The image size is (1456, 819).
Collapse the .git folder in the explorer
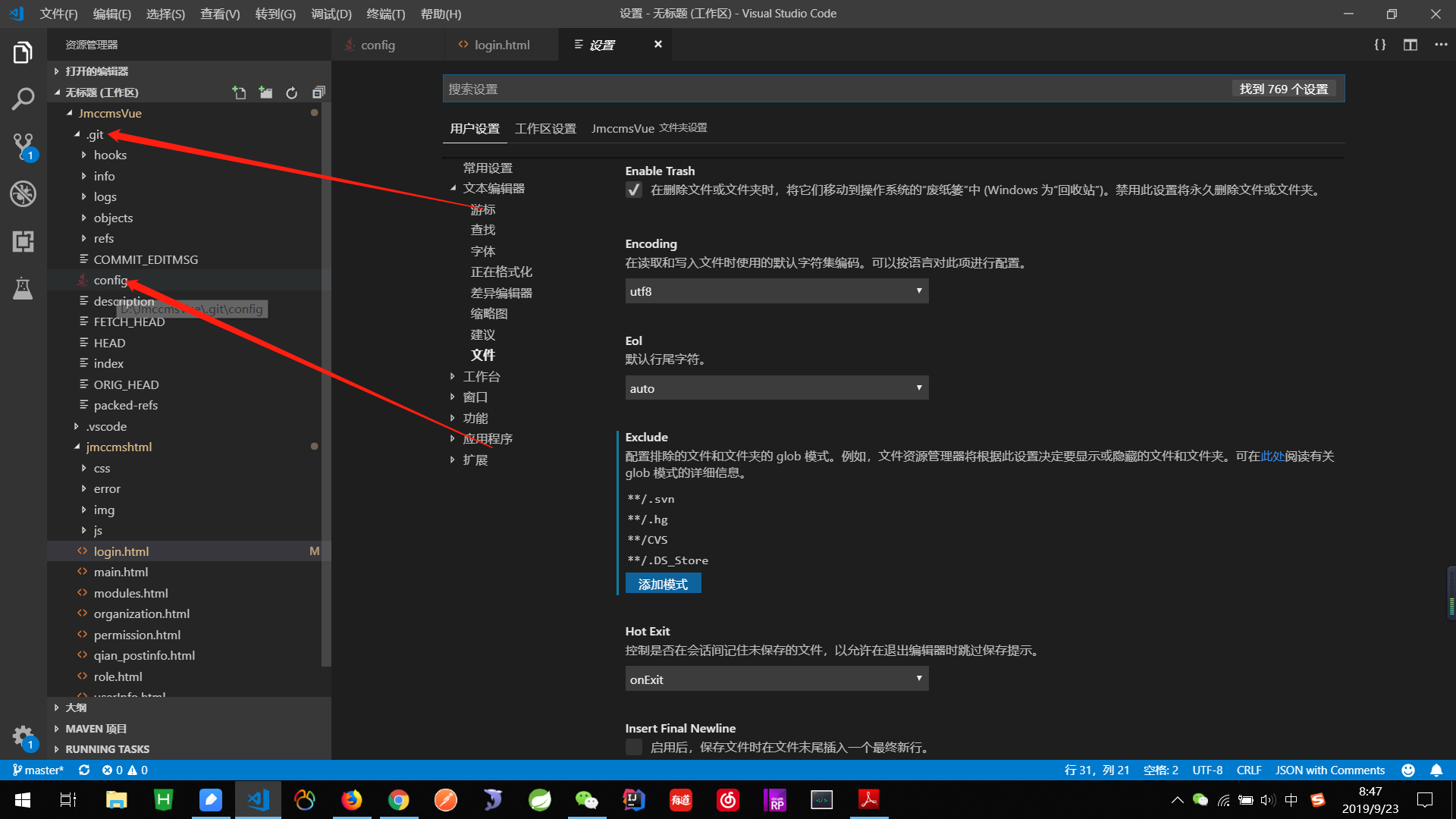pyautogui.click(x=76, y=133)
